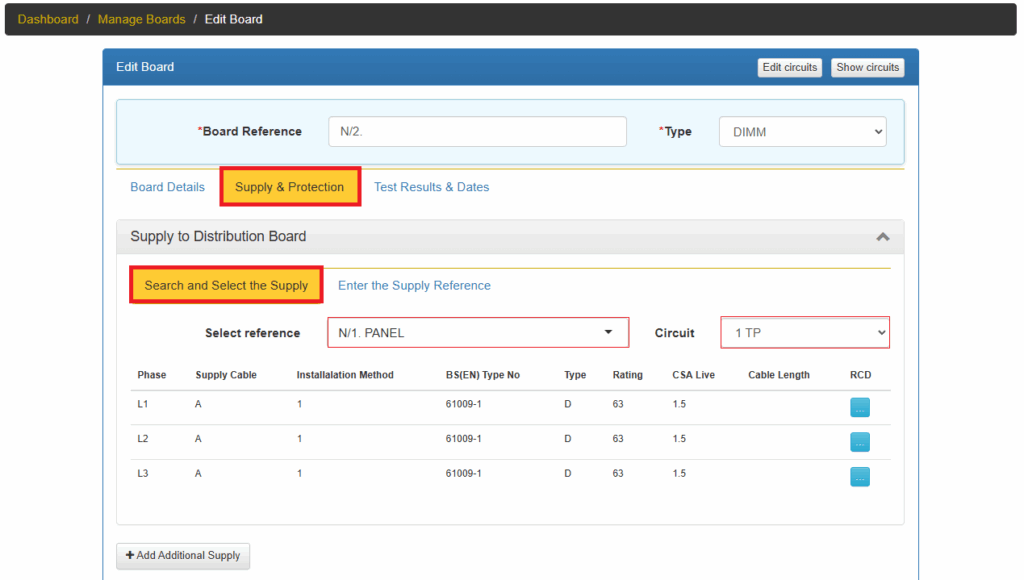Click the Cable Length column header
The height and width of the screenshot is (580, 1024).
coord(778,375)
